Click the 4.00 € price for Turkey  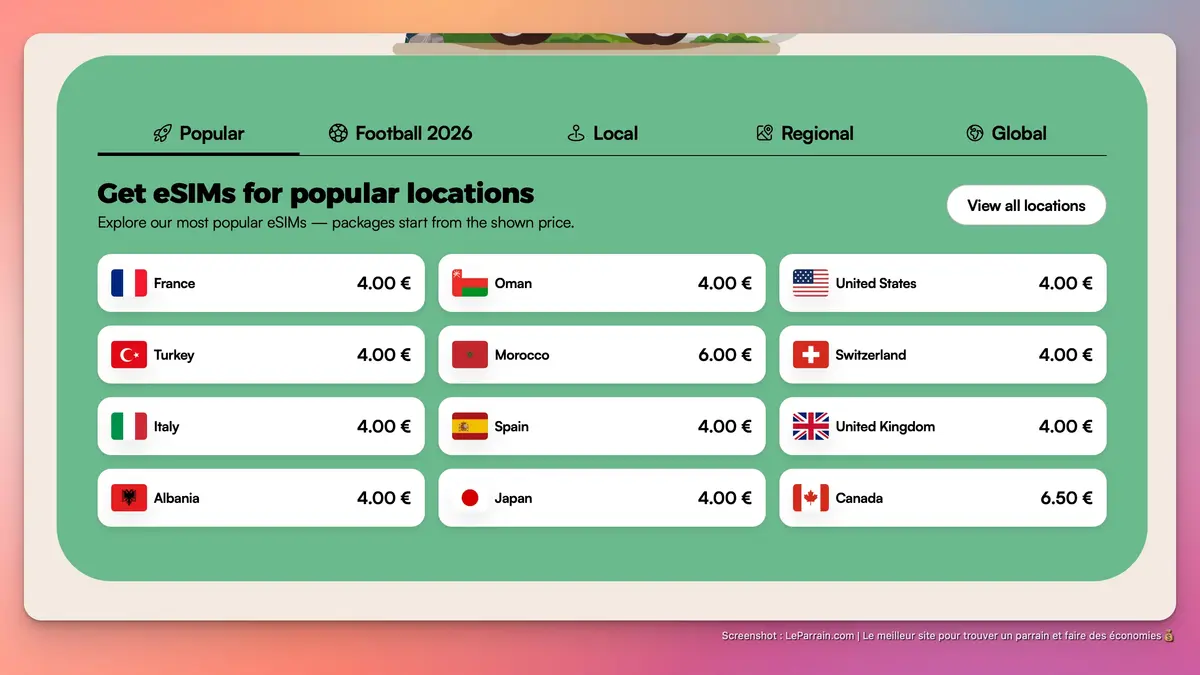[384, 355]
